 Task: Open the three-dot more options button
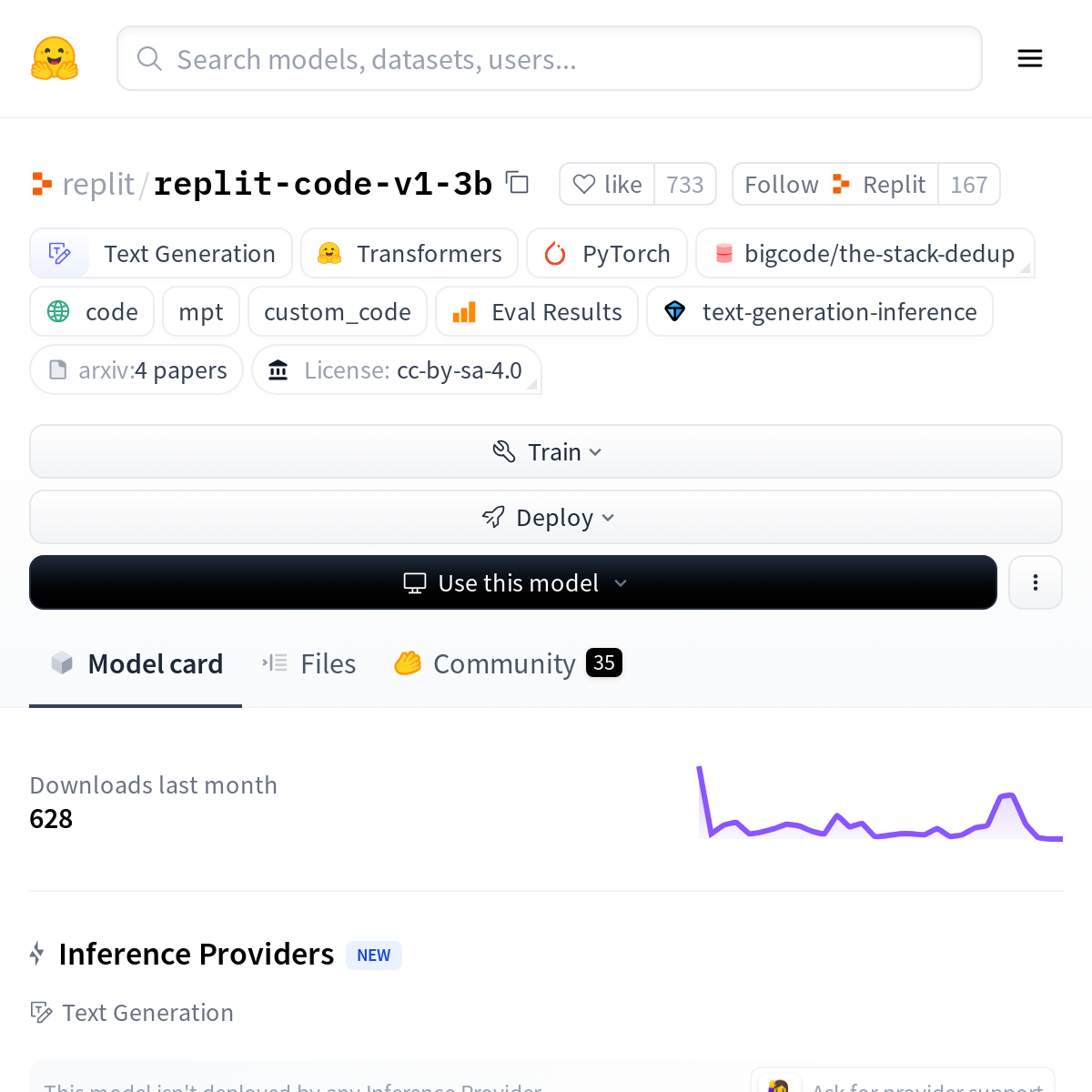point(1035,582)
